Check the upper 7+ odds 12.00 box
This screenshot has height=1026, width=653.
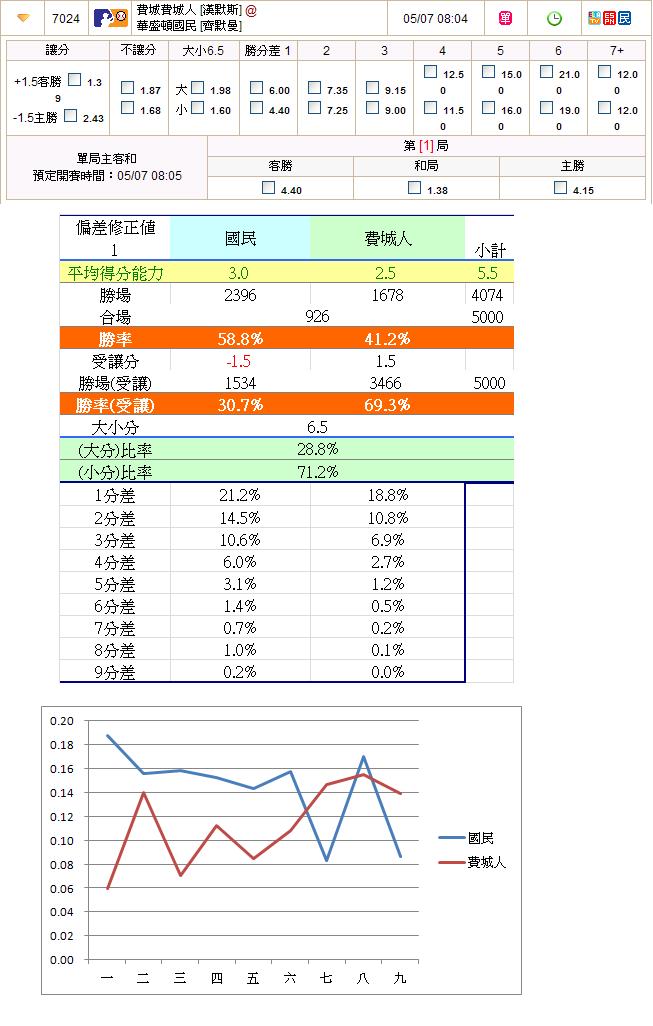click(605, 72)
